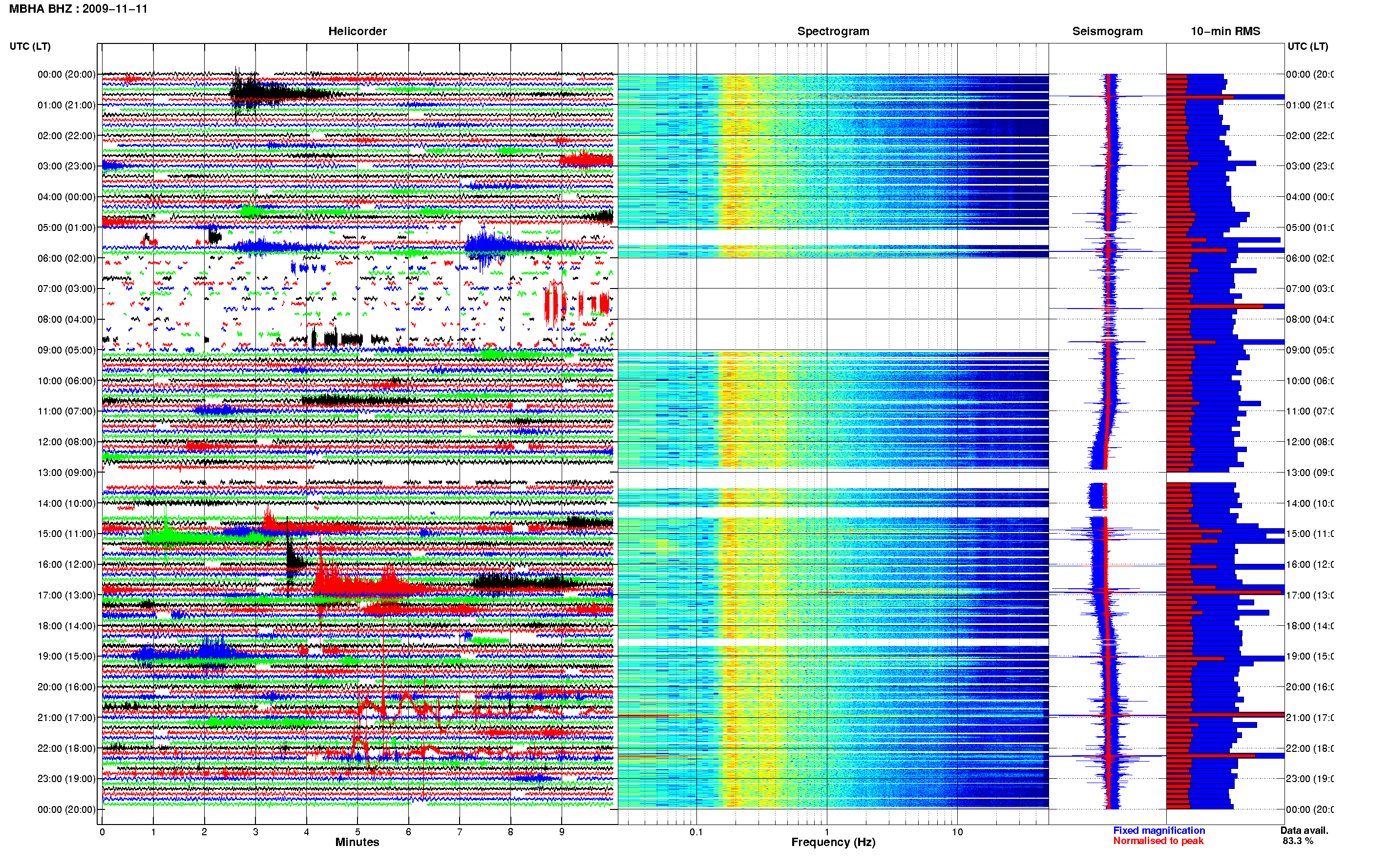The image size is (1389, 868).
Task: Select the Helicorder panel title
Action: 357,31
